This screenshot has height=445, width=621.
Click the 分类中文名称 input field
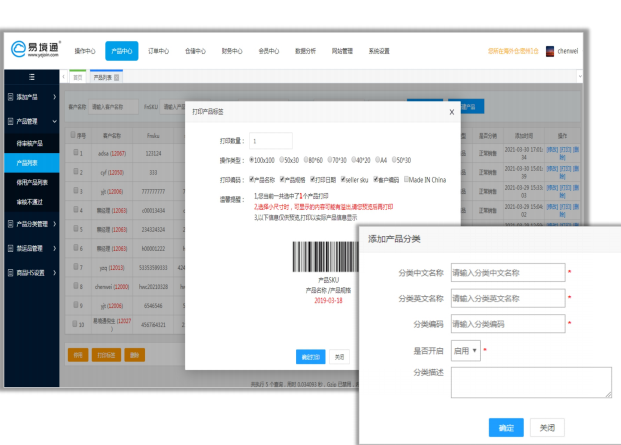tap(507, 272)
